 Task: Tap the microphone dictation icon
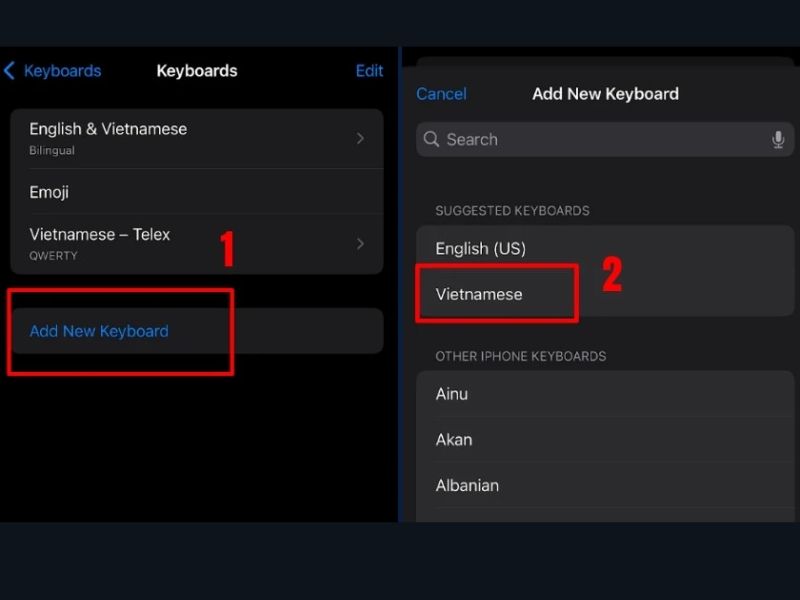point(778,140)
